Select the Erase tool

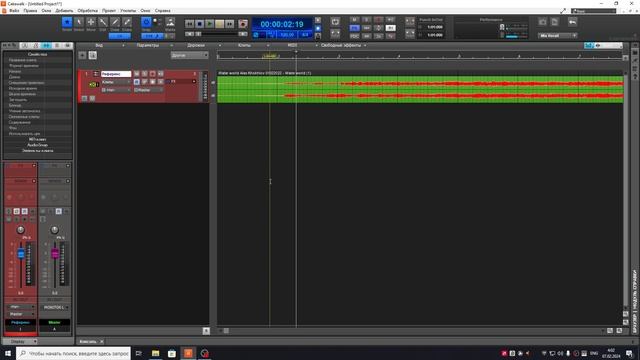point(127,22)
